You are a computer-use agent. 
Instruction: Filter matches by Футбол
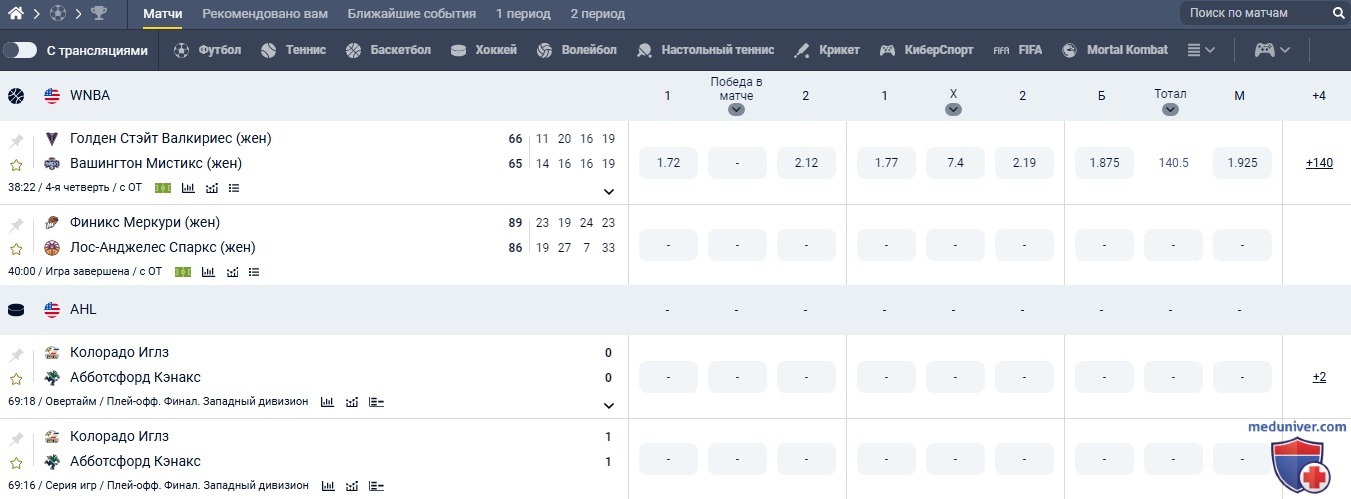[x=207, y=50]
